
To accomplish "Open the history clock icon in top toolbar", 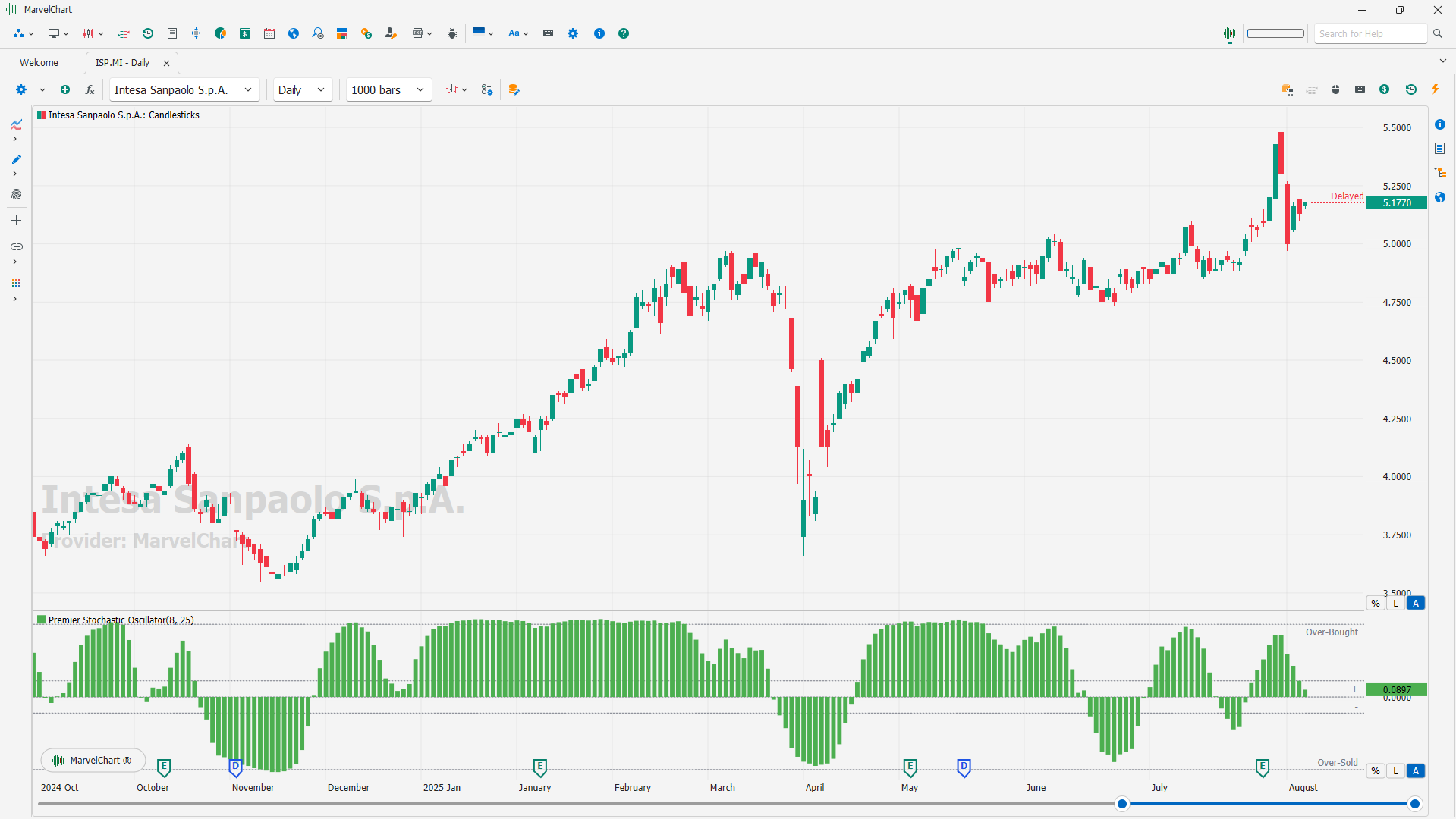I will pos(148,33).
